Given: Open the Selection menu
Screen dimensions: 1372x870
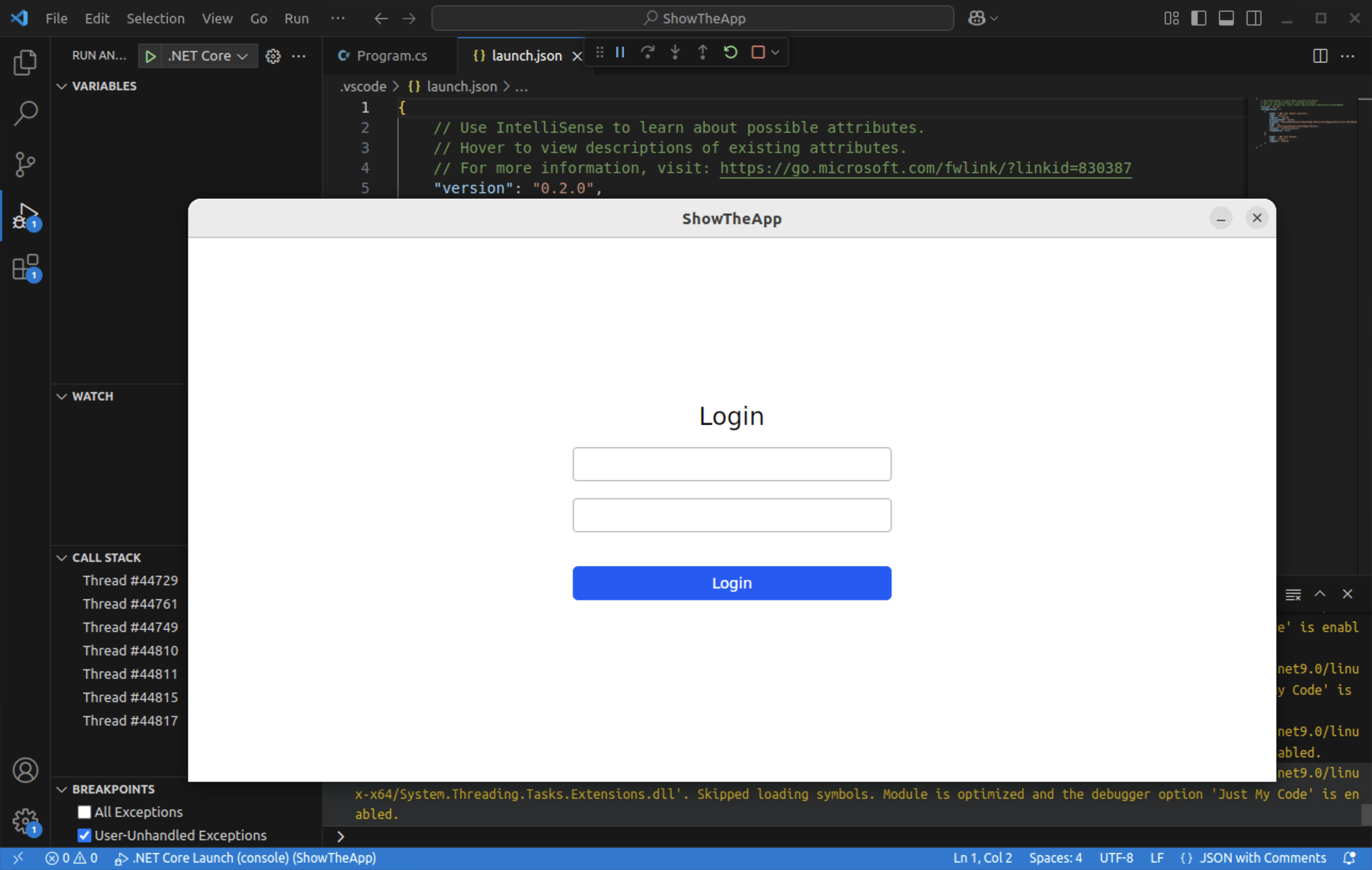Looking at the screenshot, I should [x=156, y=18].
